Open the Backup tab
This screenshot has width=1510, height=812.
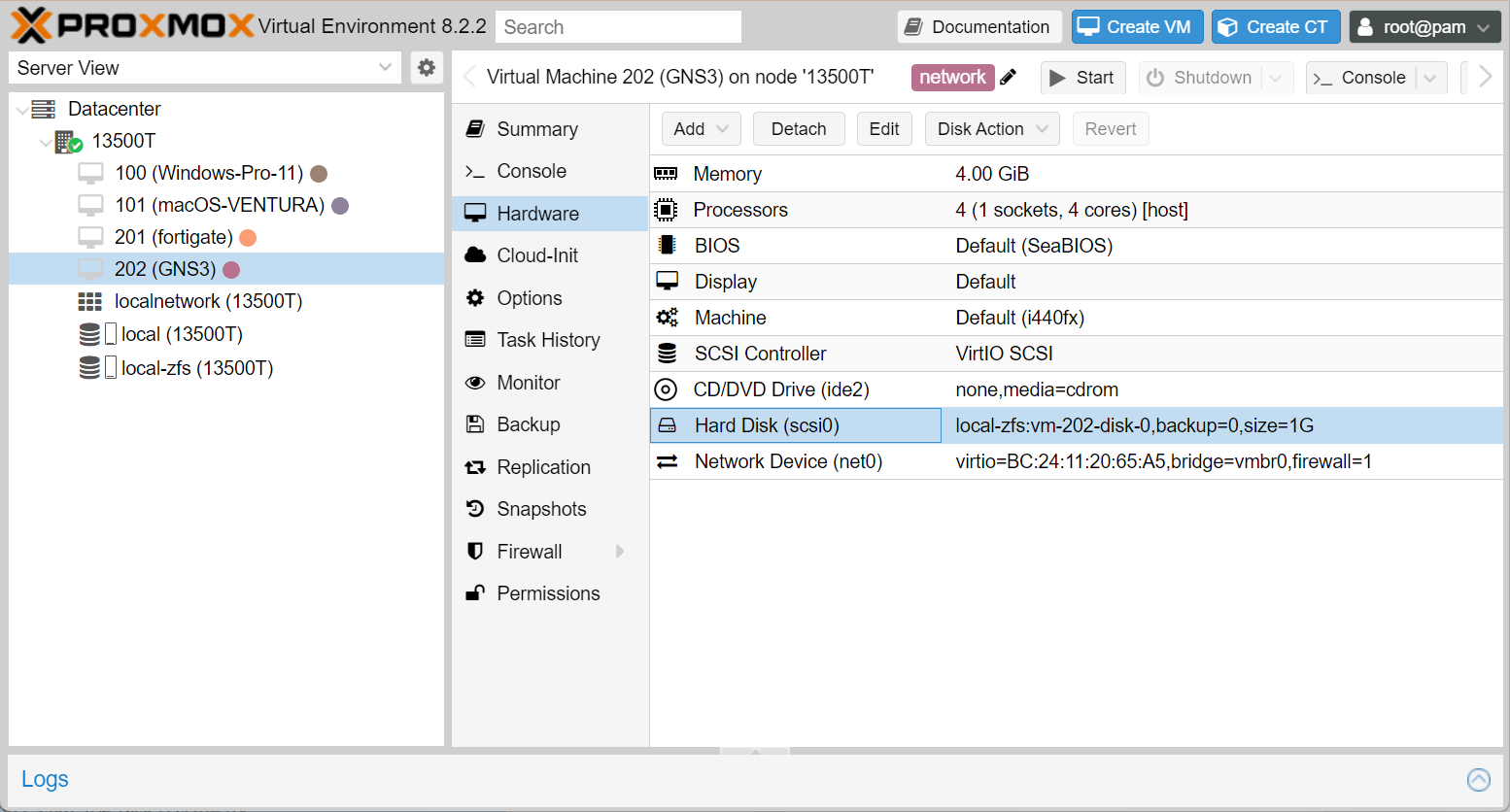[550, 424]
